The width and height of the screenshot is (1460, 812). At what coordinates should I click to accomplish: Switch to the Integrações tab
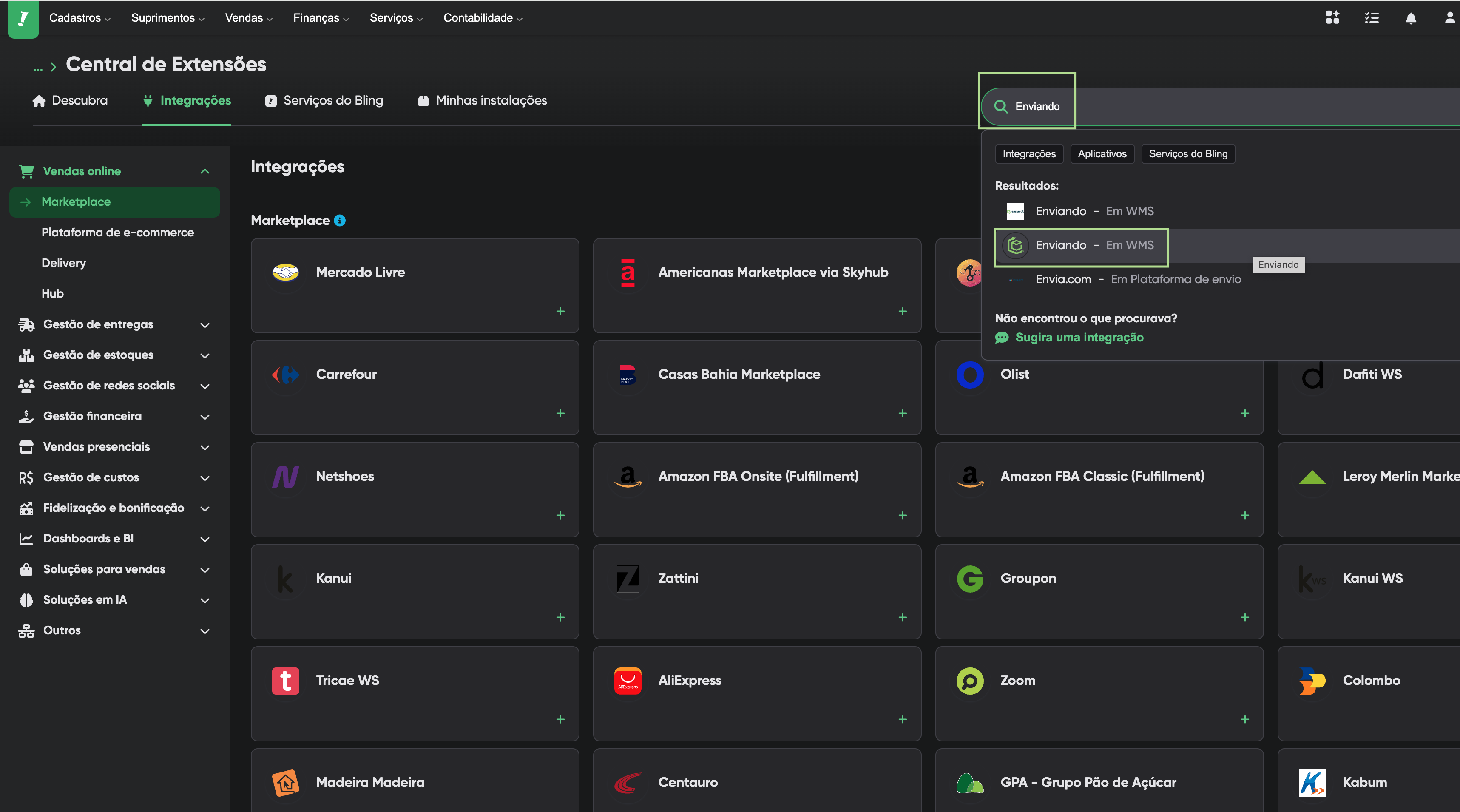pyautogui.click(x=187, y=101)
